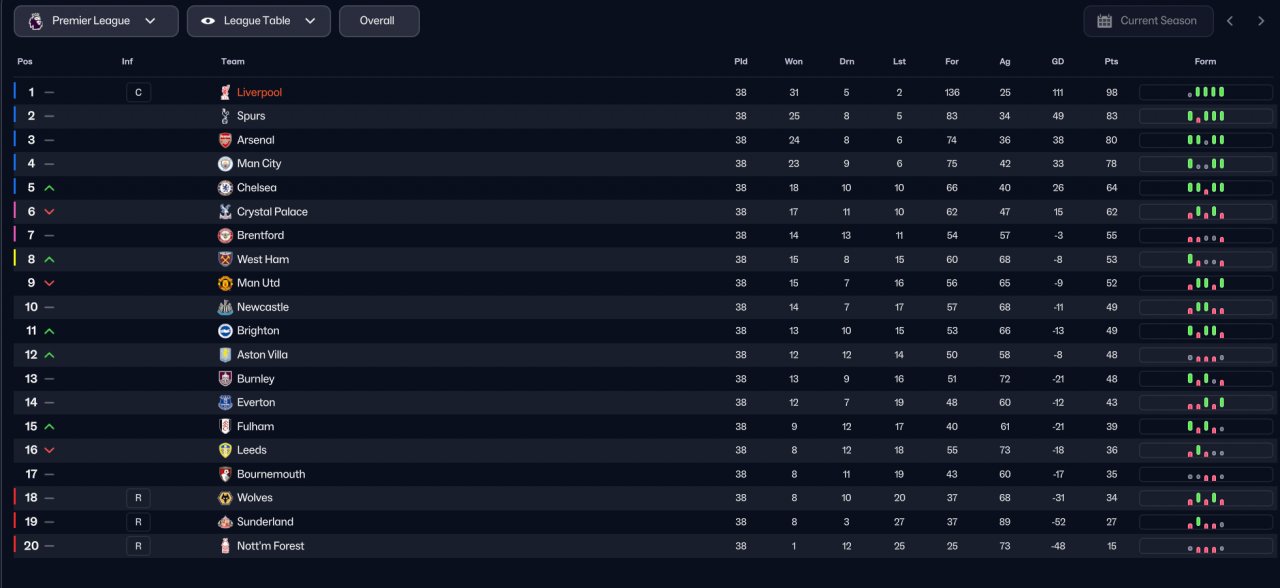The height and width of the screenshot is (588, 1280).
Task: Open the Liverpool team link
Action: pos(259,92)
